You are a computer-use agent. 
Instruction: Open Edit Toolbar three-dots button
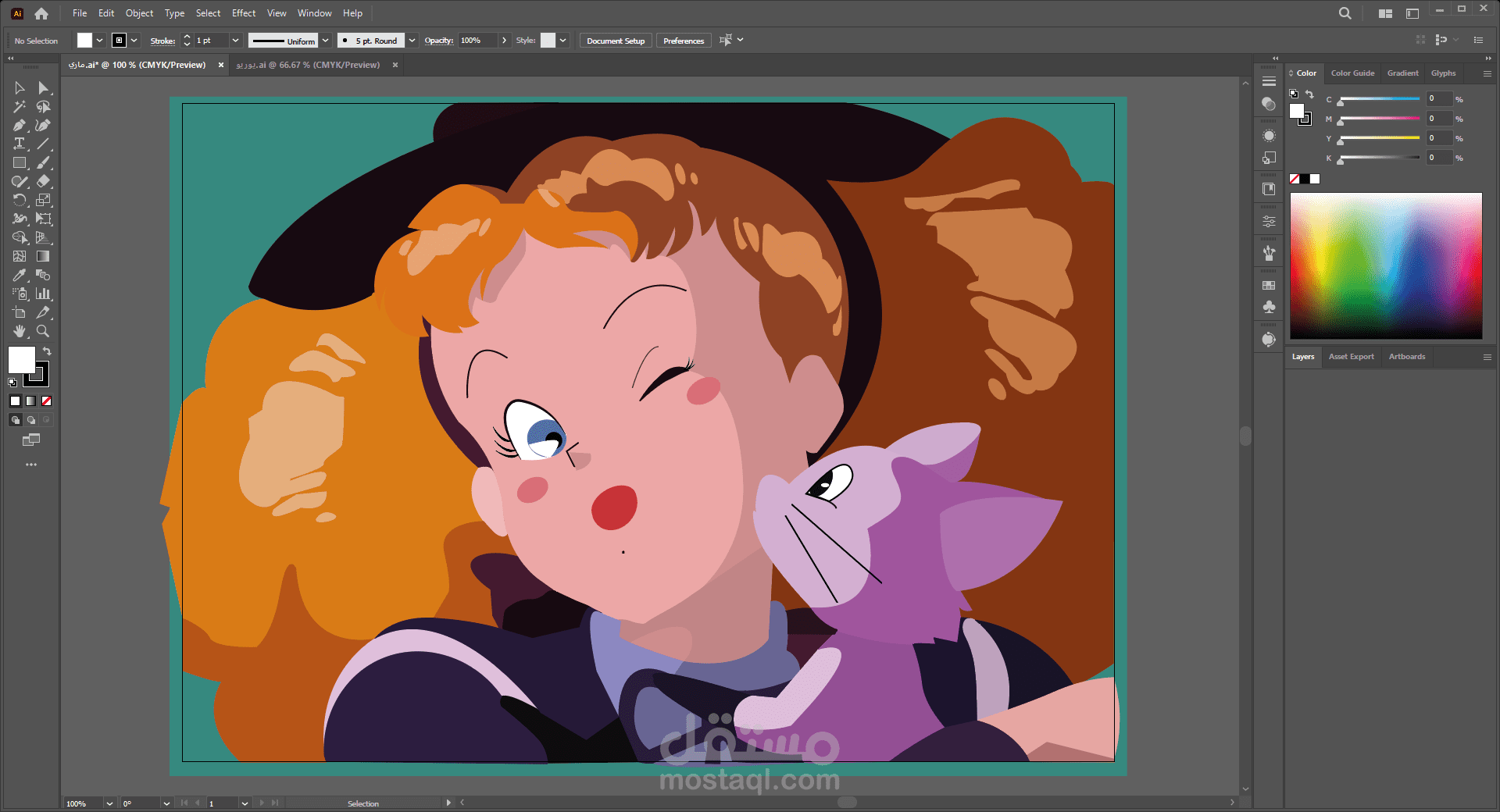pyautogui.click(x=31, y=465)
